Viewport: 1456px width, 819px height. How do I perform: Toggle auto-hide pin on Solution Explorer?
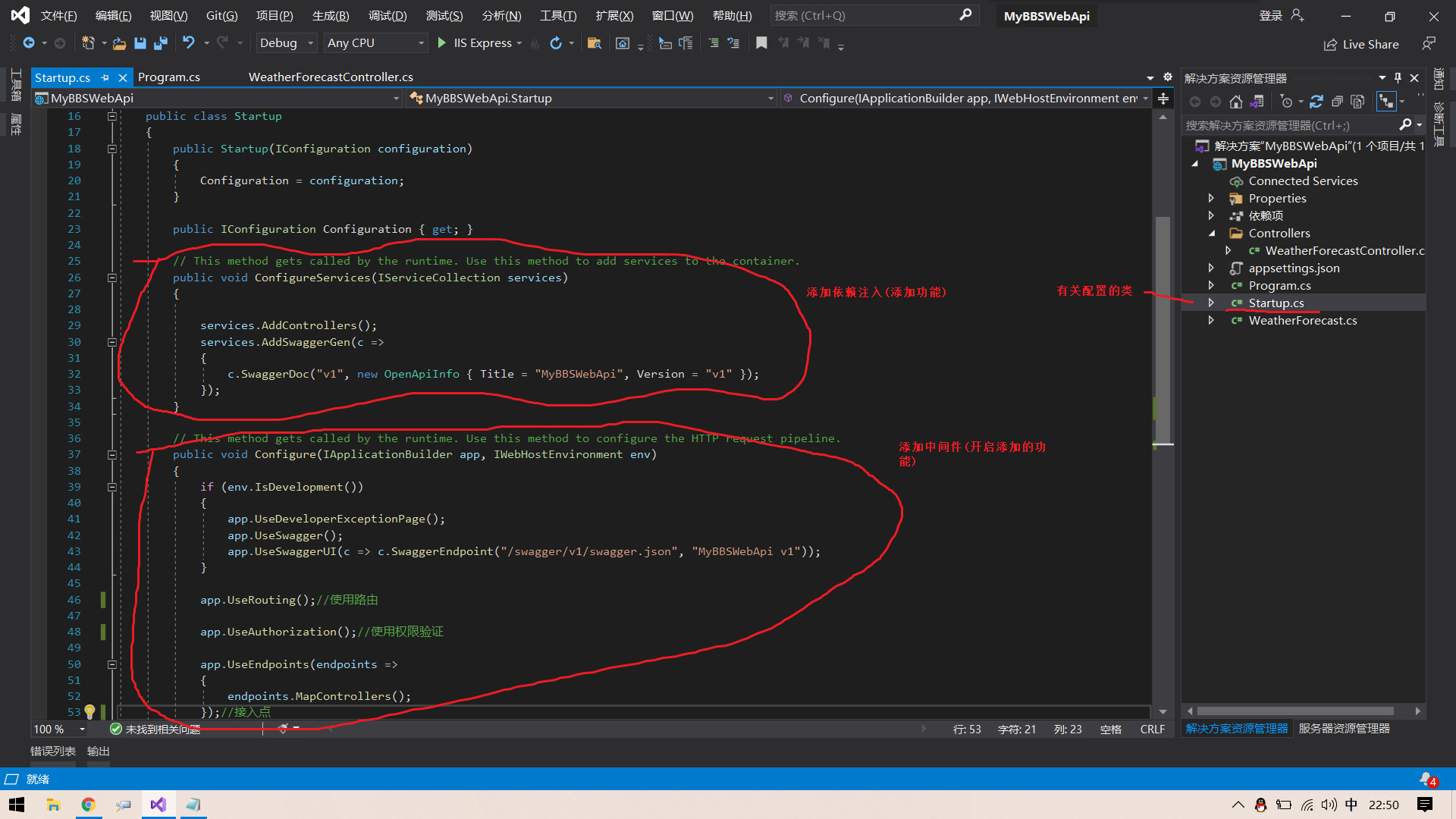tap(1398, 78)
